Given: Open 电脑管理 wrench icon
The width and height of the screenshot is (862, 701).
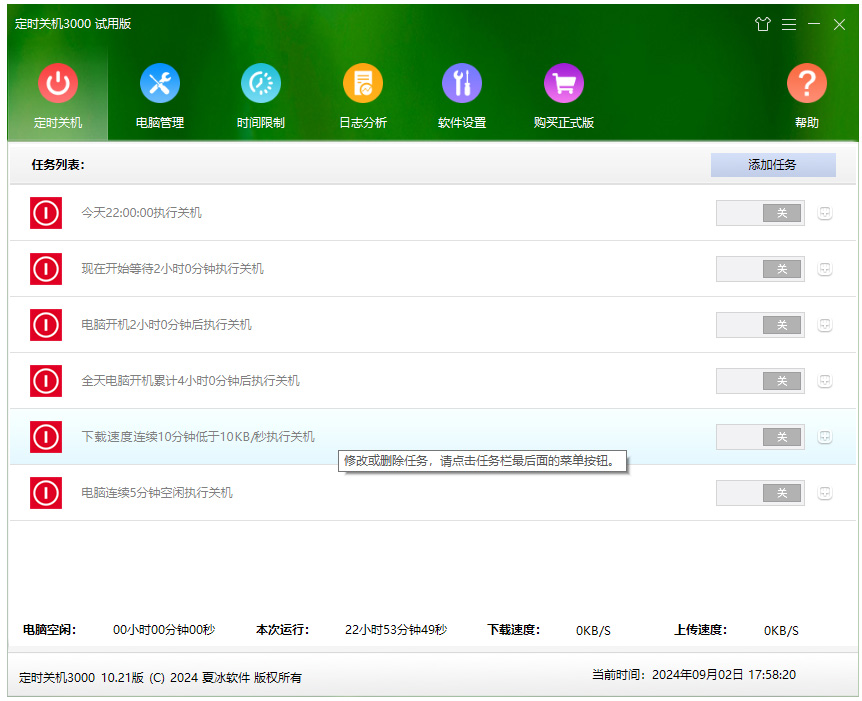Looking at the screenshot, I should (159, 83).
